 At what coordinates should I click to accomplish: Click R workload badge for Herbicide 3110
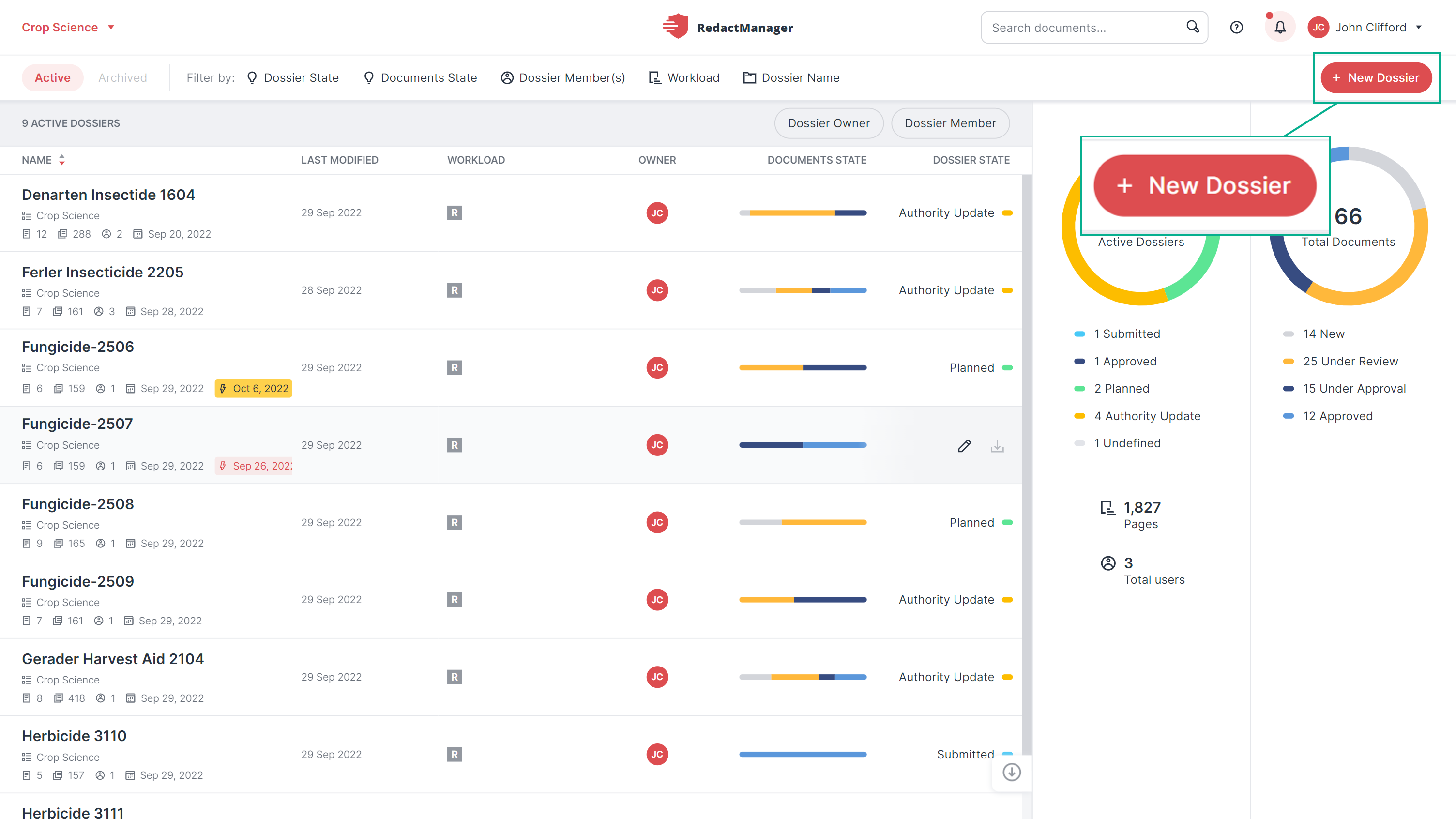455,755
